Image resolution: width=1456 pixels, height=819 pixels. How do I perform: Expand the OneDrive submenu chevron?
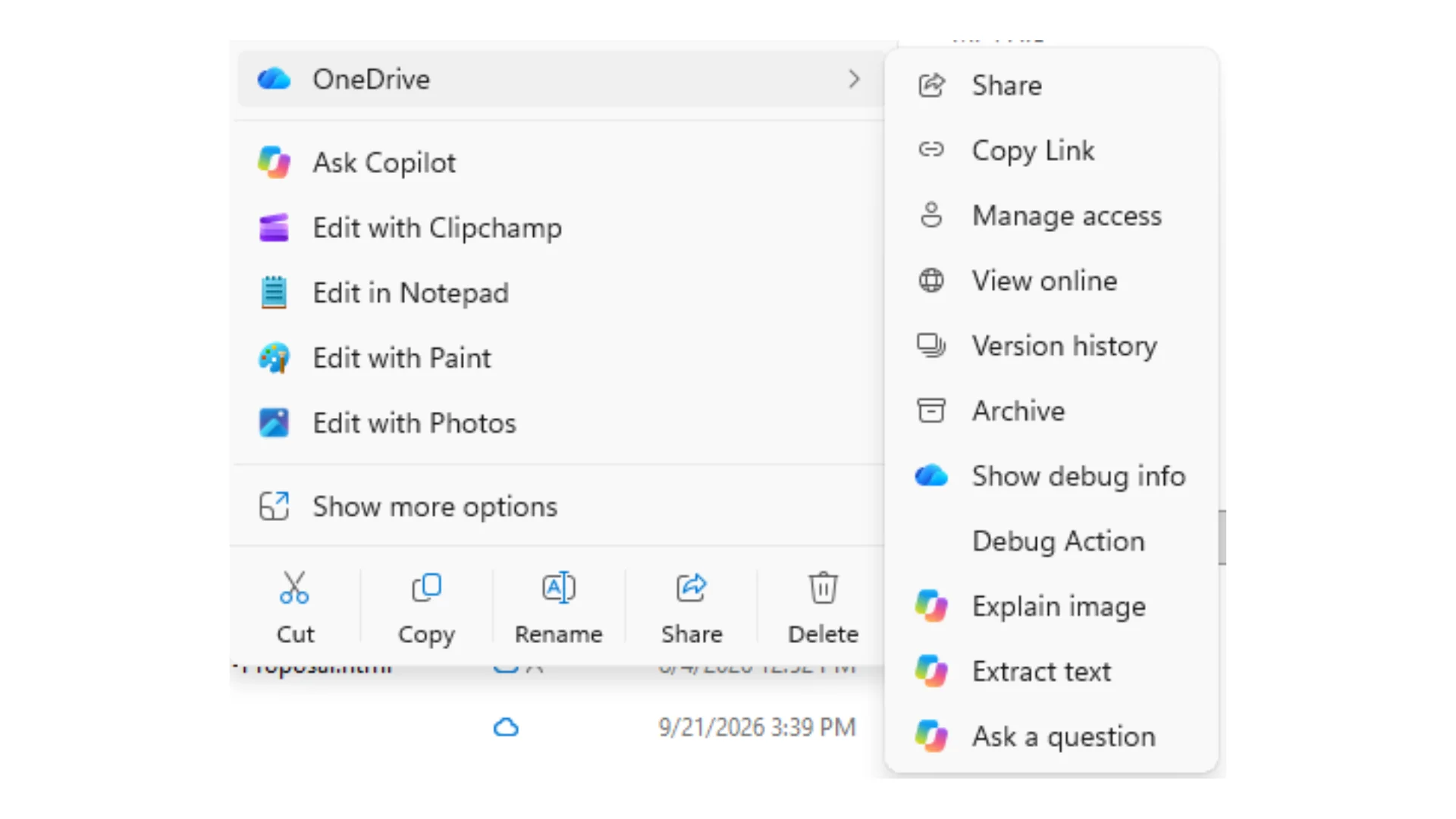[x=854, y=79]
